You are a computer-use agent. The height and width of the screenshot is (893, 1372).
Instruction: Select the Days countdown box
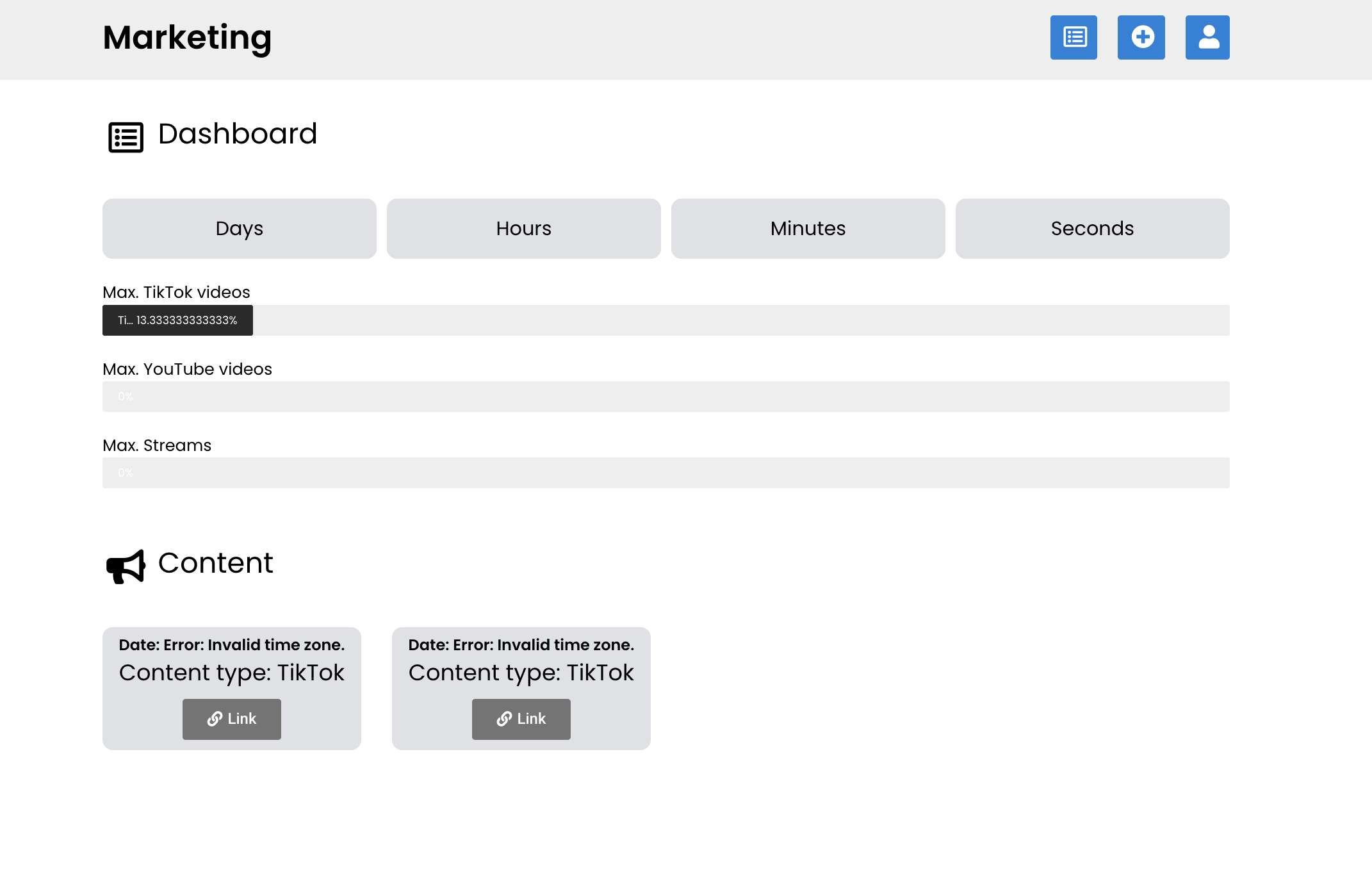[x=240, y=229]
